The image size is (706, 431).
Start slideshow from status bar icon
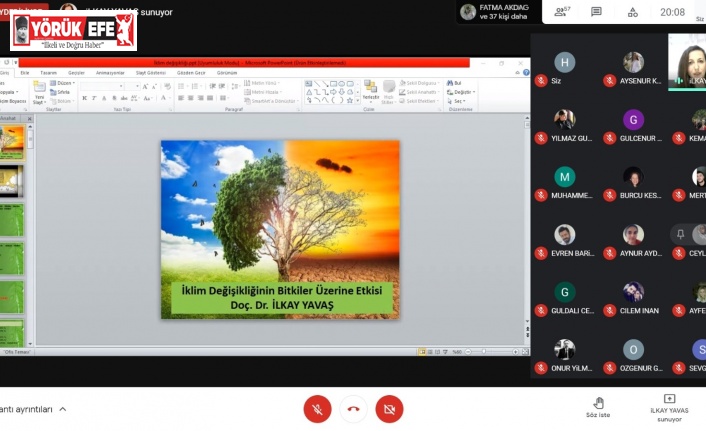pyautogui.click(x=445, y=352)
